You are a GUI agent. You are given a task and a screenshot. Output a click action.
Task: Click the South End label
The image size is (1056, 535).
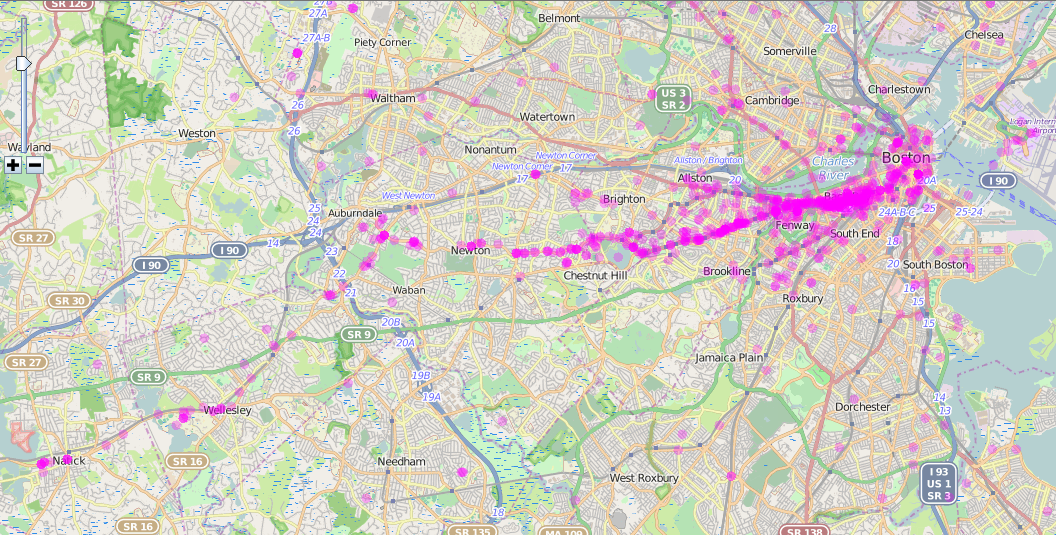pos(855,234)
